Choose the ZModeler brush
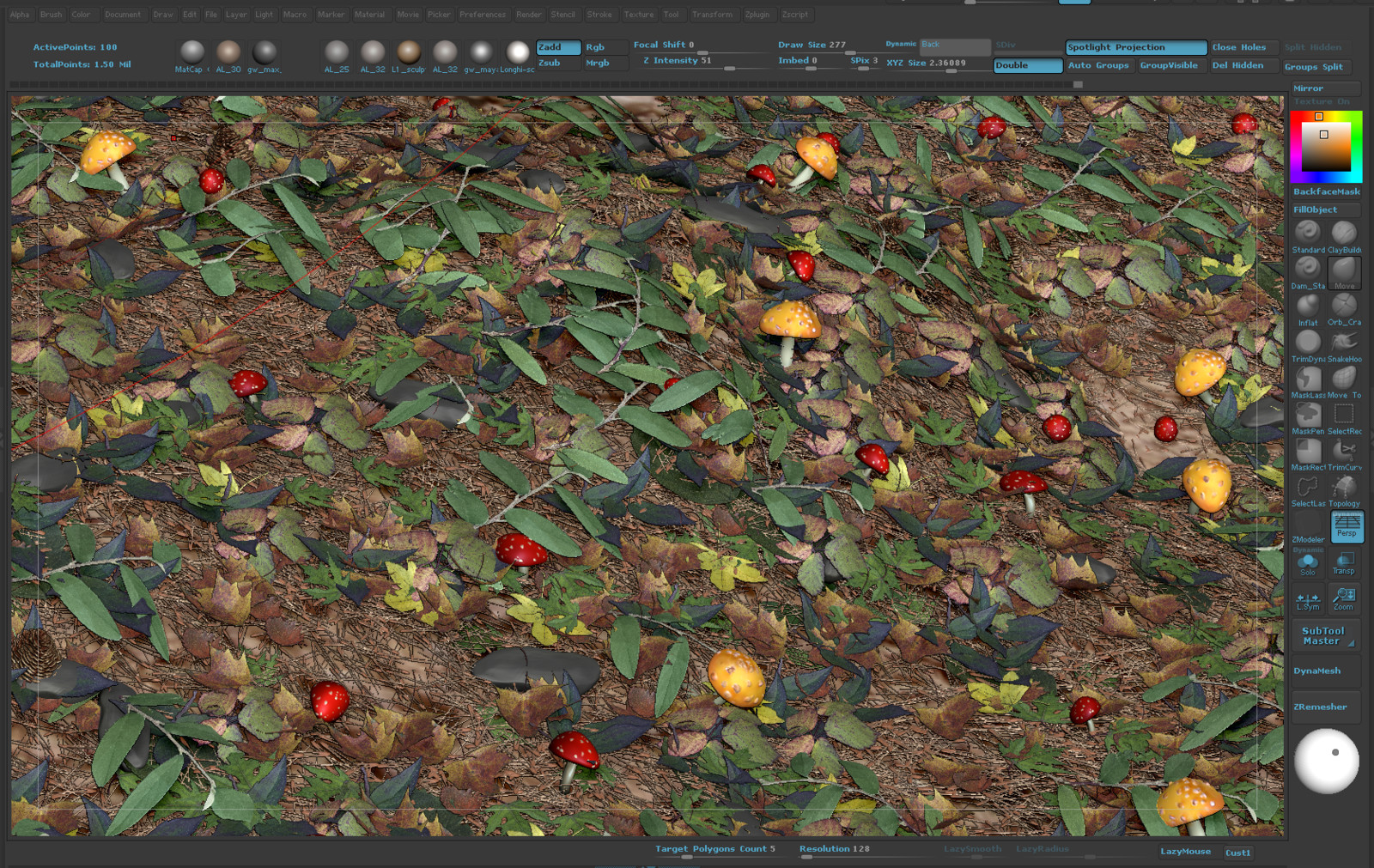 coord(1308,525)
